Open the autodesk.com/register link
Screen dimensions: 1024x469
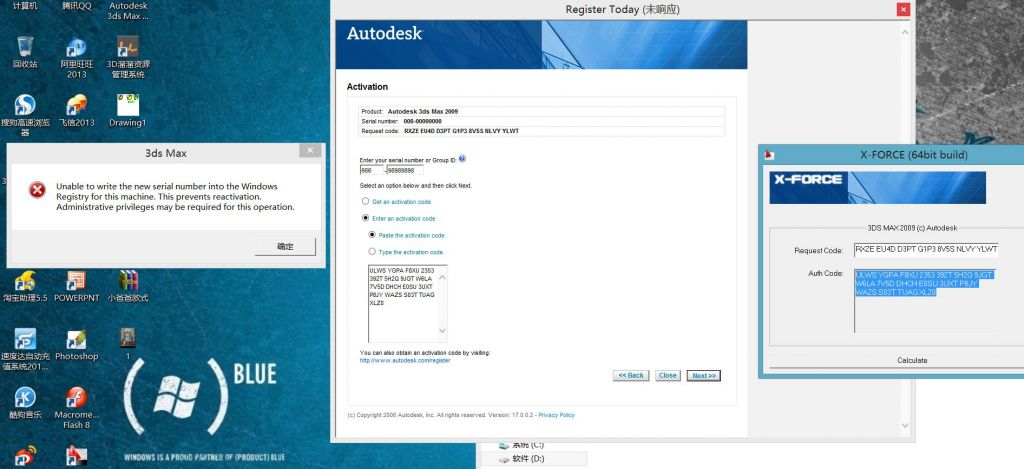coord(405,361)
